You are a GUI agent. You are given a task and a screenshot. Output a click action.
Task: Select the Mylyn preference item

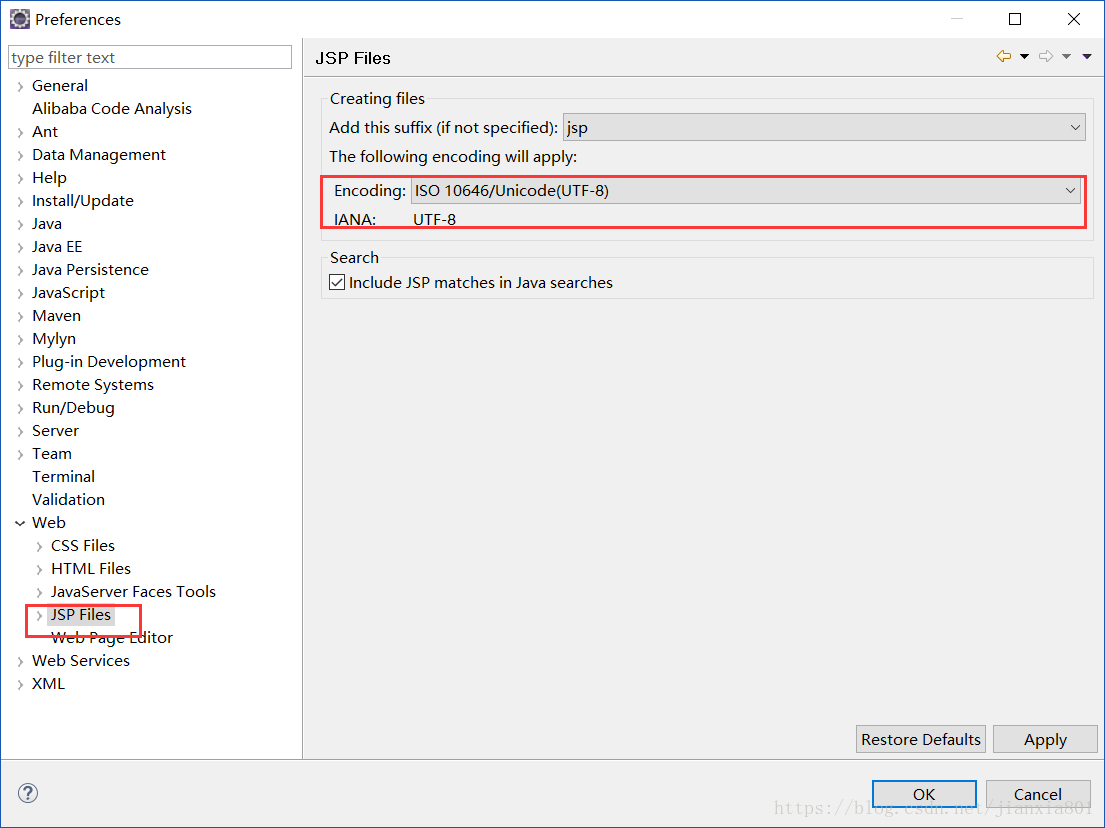(54, 339)
